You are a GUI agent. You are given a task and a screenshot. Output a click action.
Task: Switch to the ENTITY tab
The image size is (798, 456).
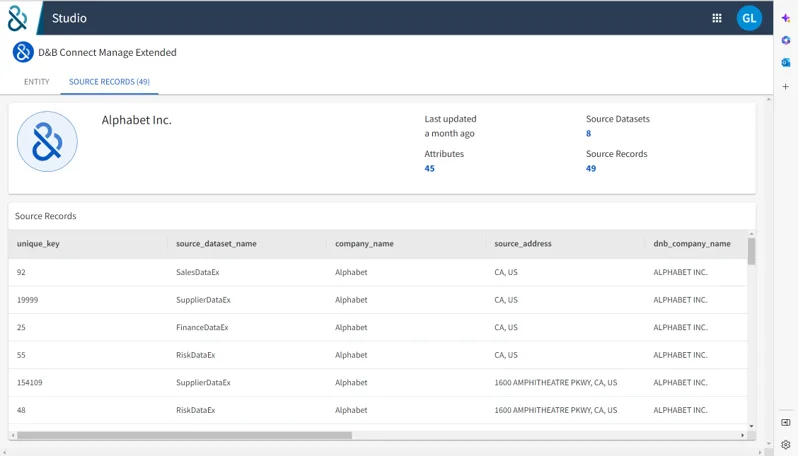click(37, 81)
